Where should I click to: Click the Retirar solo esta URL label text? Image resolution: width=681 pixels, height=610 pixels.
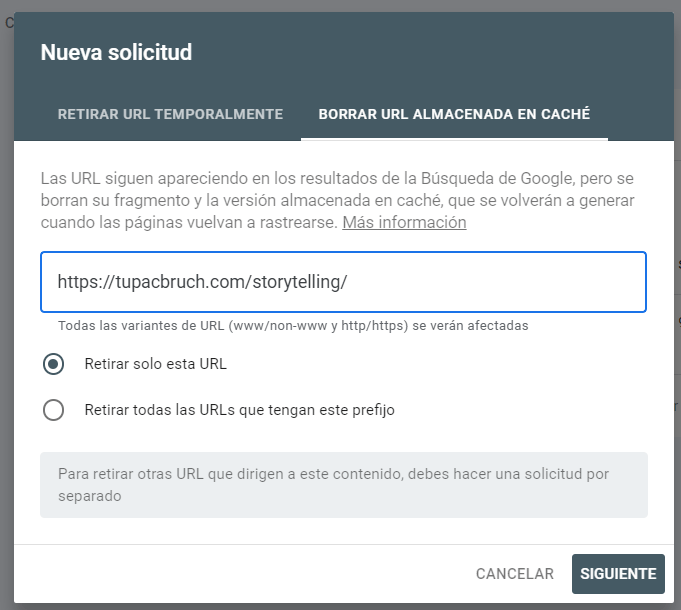pyautogui.click(x=155, y=364)
